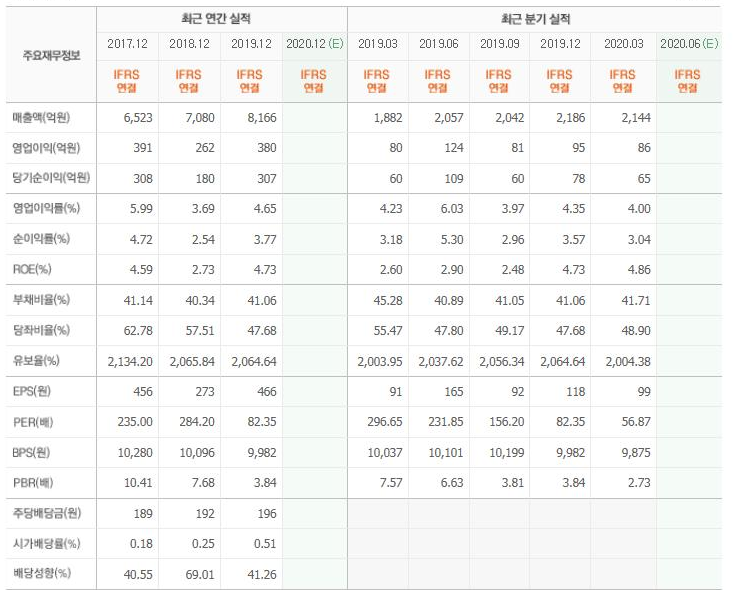Screen dimensions: 738x590
Task: Click the operating margin value 6.03
Action: pyautogui.click(x=452, y=208)
